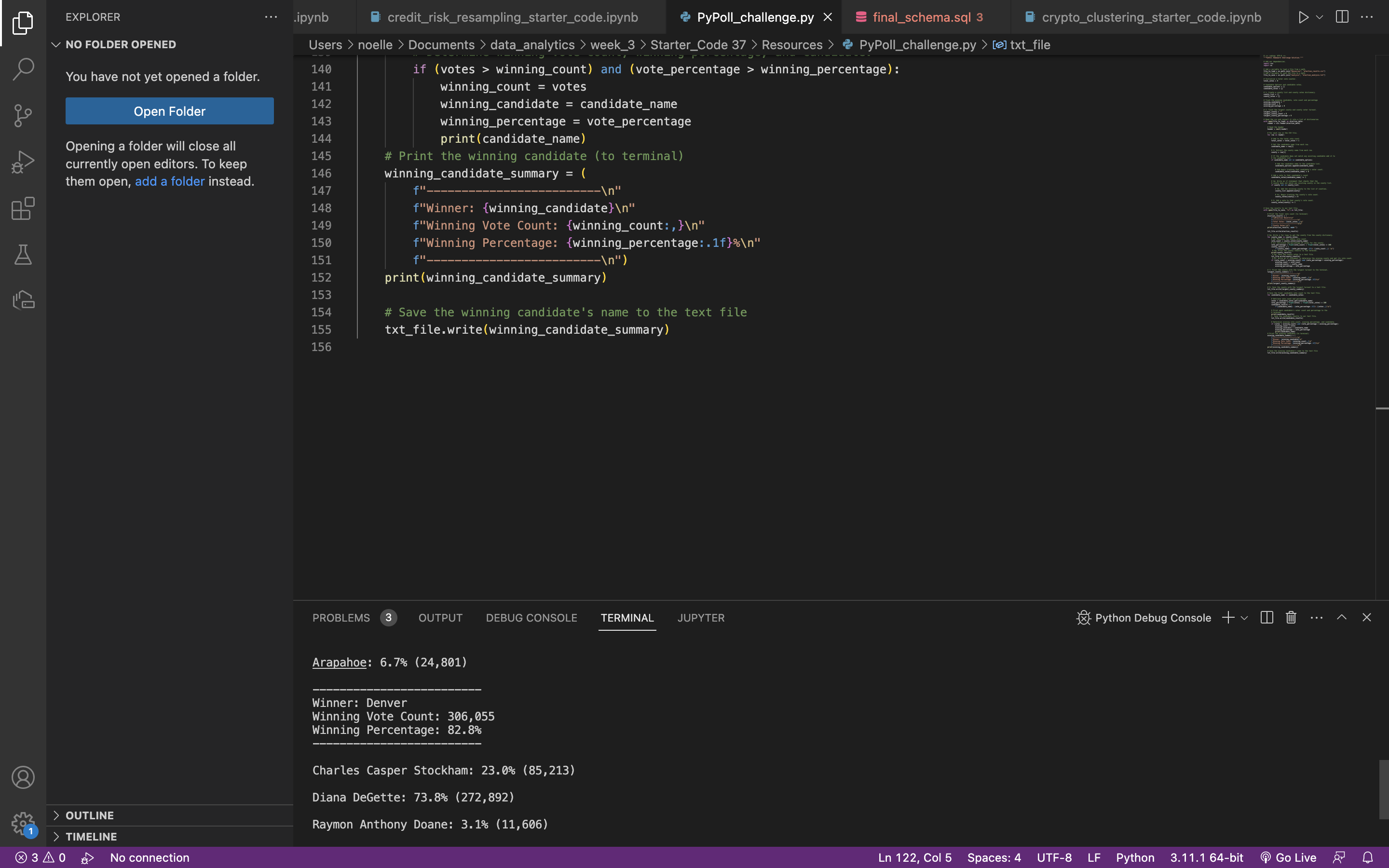Open the Extensions view
The width and height of the screenshot is (1389, 868).
point(23,208)
